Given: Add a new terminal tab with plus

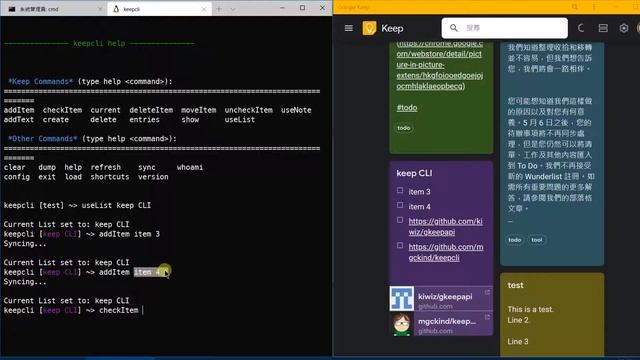Looking at the screenshot, I should pyautogui.click(x=219, y=9).
